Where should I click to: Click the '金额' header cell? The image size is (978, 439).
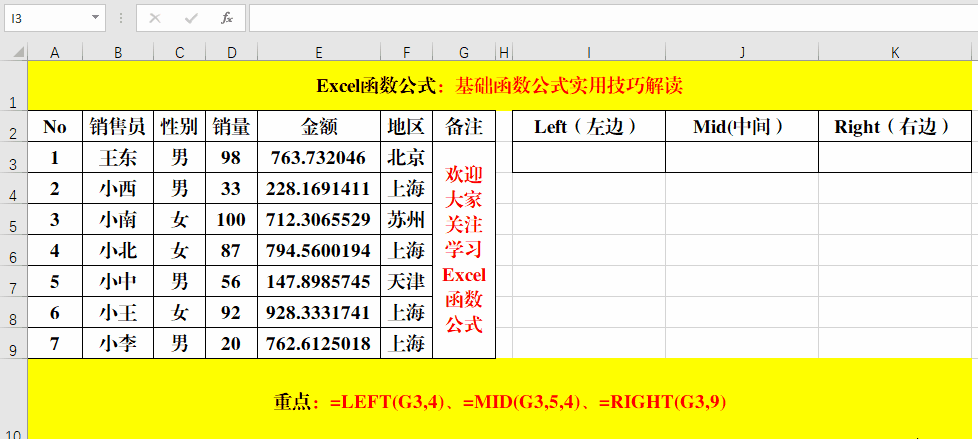click(319, 127)
